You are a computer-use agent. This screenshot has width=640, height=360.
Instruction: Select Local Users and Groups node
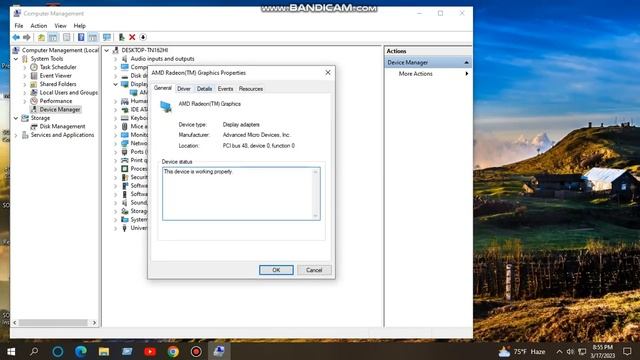(69, 93)
